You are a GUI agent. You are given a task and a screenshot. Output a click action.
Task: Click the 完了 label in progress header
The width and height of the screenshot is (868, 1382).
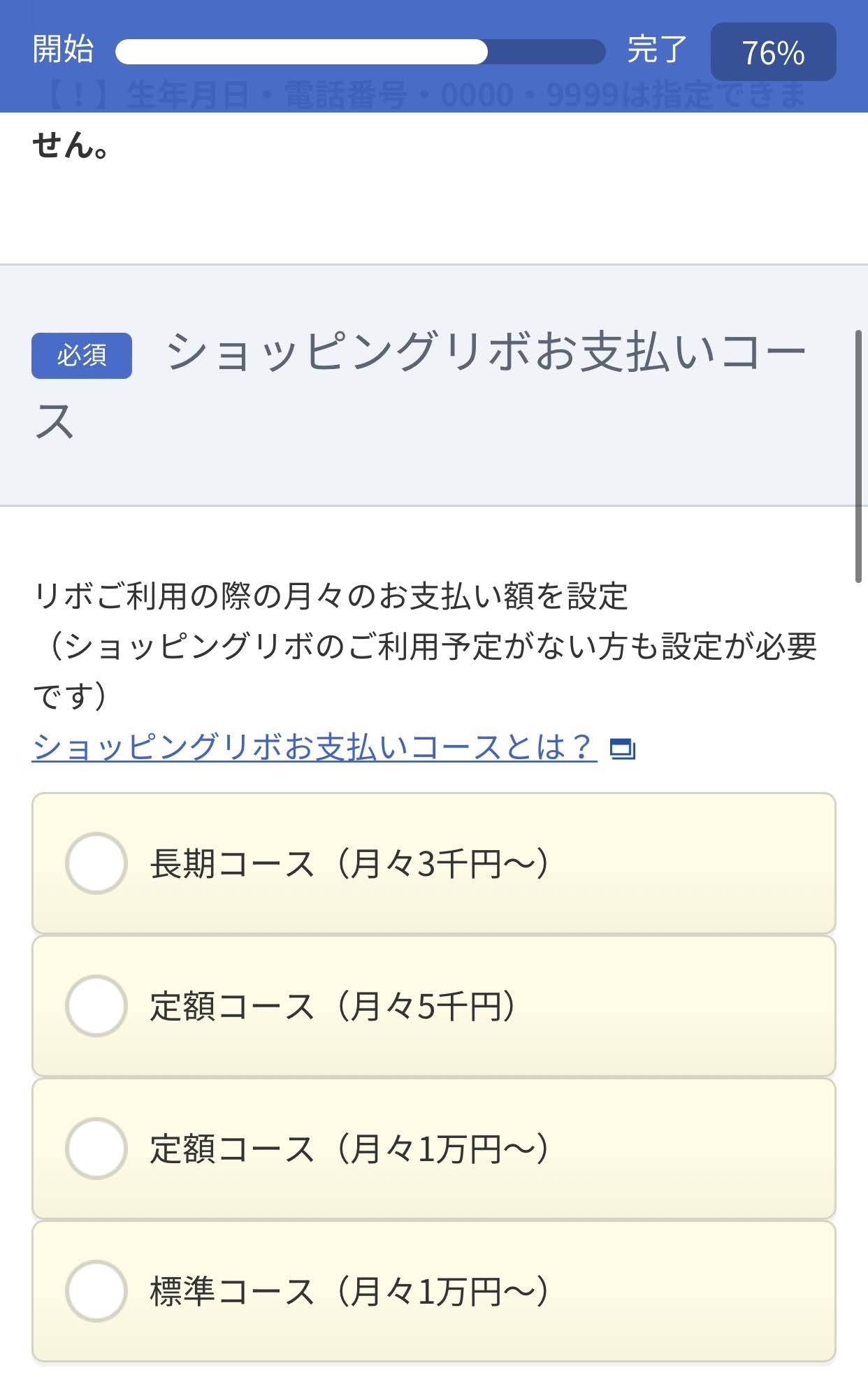(x=657, y=50)
